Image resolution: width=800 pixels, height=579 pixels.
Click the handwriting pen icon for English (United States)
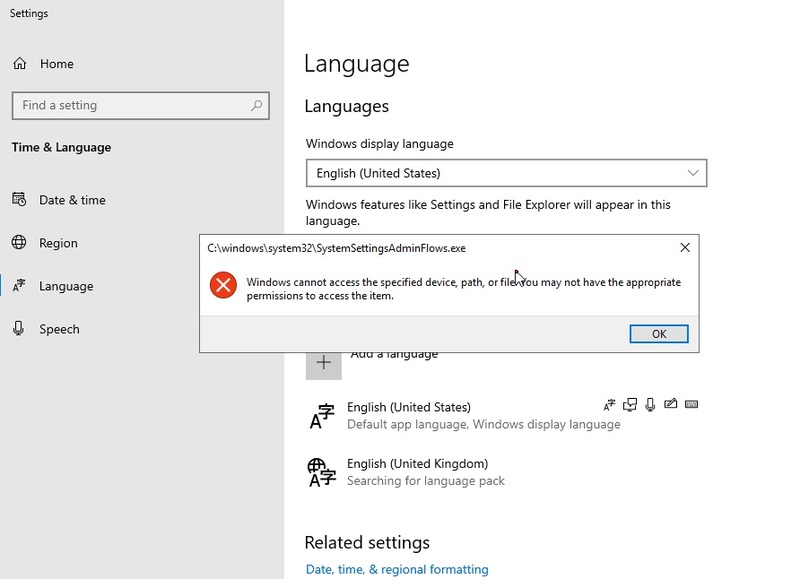[672, 405]
